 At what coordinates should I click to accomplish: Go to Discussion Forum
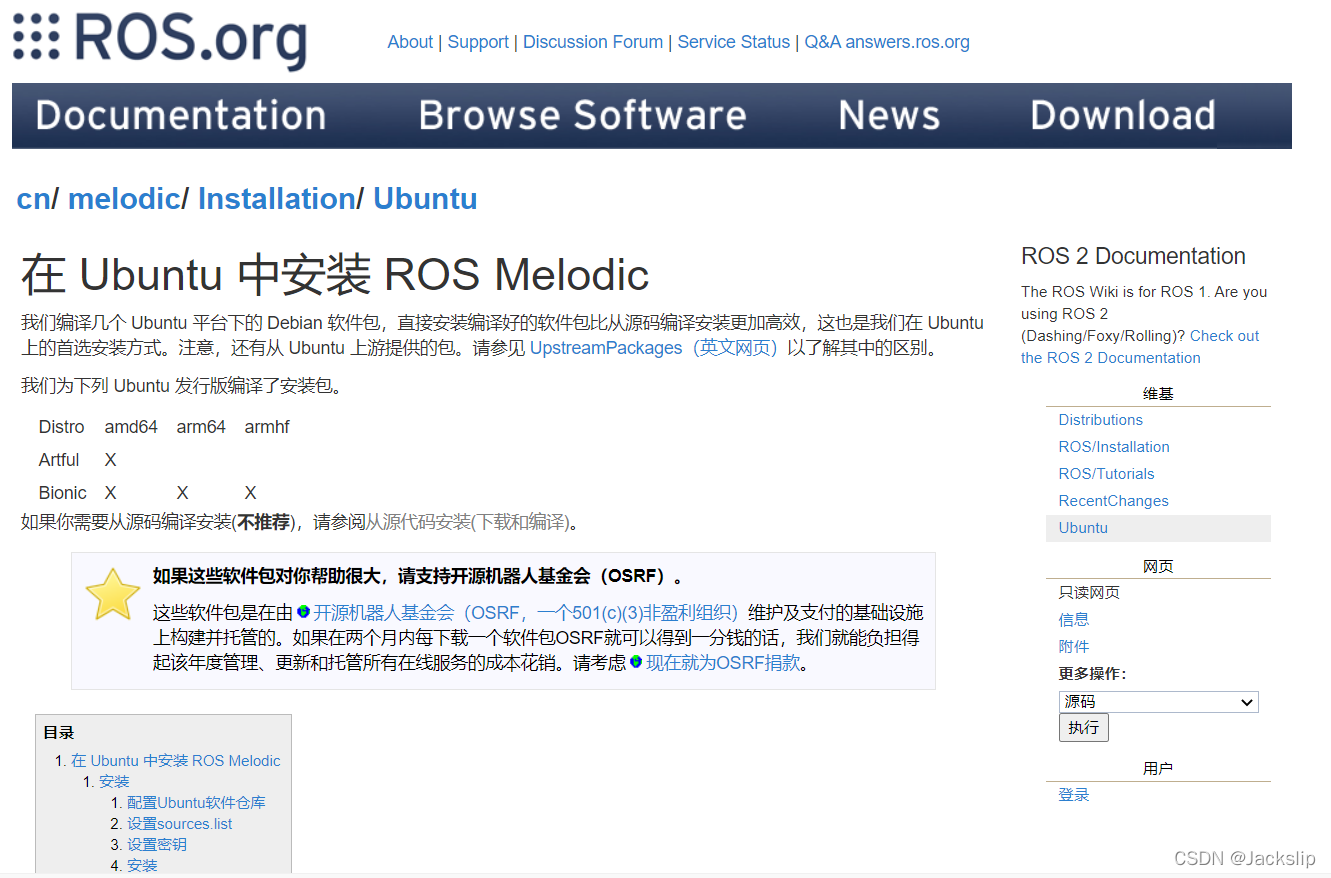point(593,42)
